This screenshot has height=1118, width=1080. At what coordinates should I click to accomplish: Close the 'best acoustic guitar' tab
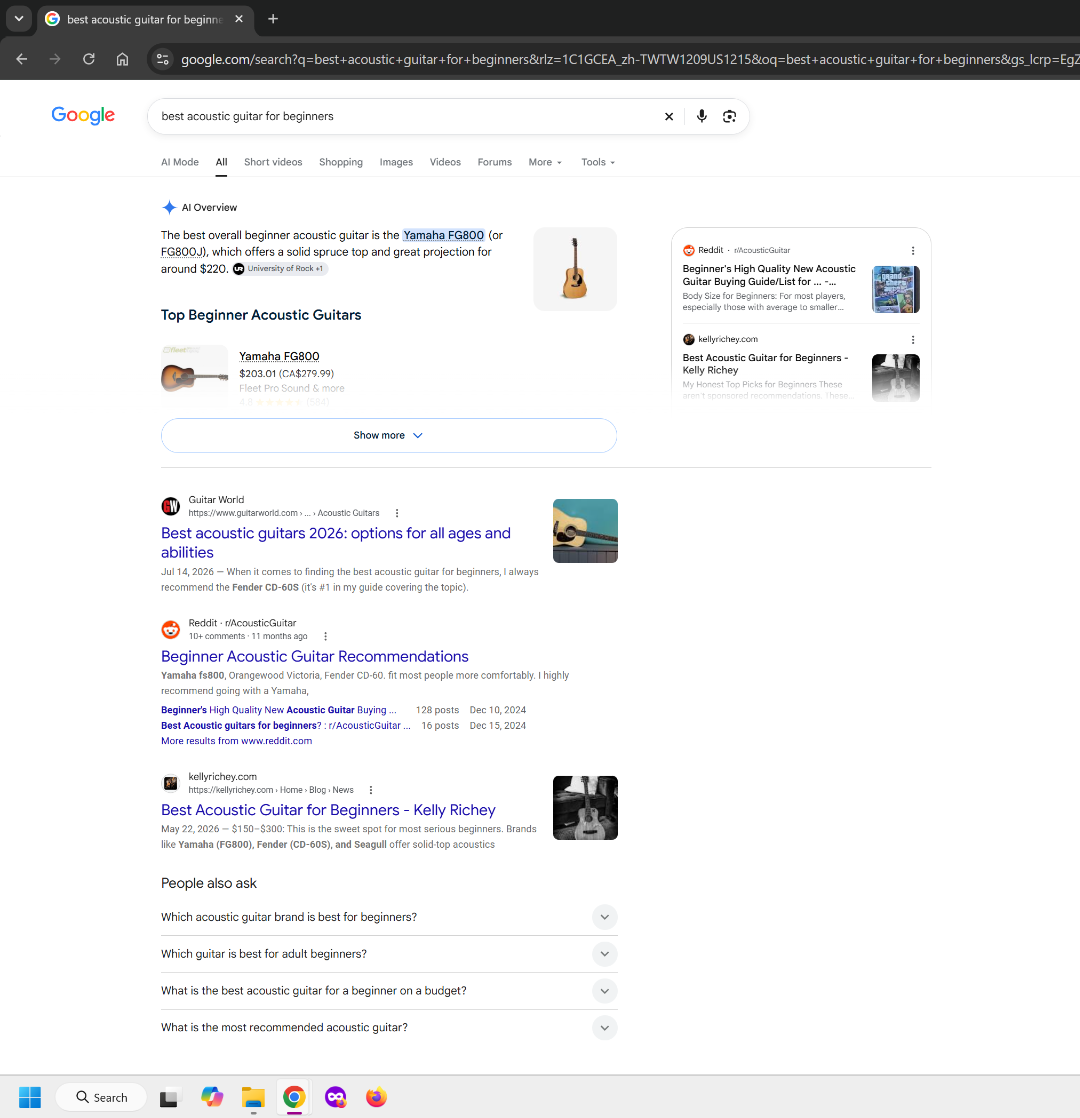[239, 19]
